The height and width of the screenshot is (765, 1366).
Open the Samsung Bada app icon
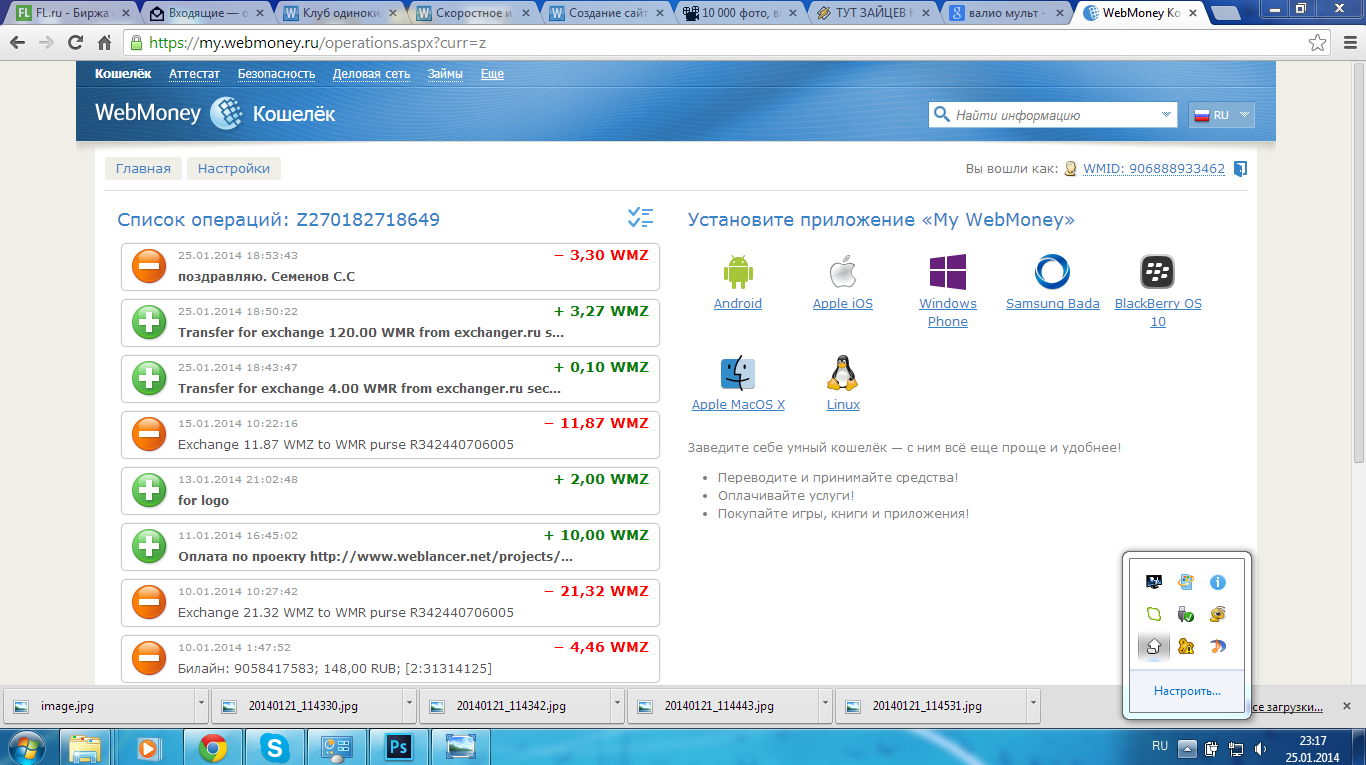[1052, 271]
